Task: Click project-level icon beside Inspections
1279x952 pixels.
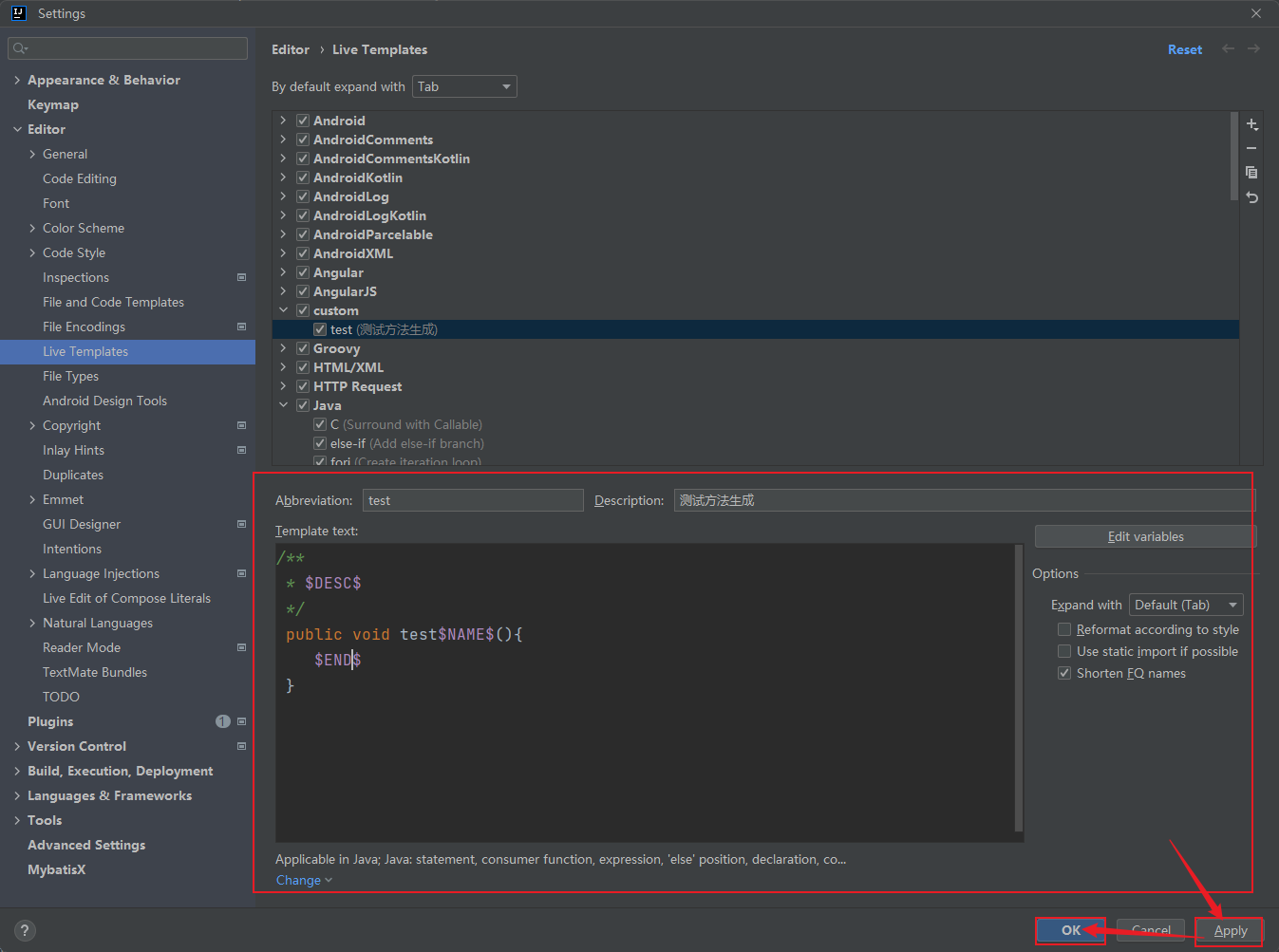Action: click(x=241, y=277)
